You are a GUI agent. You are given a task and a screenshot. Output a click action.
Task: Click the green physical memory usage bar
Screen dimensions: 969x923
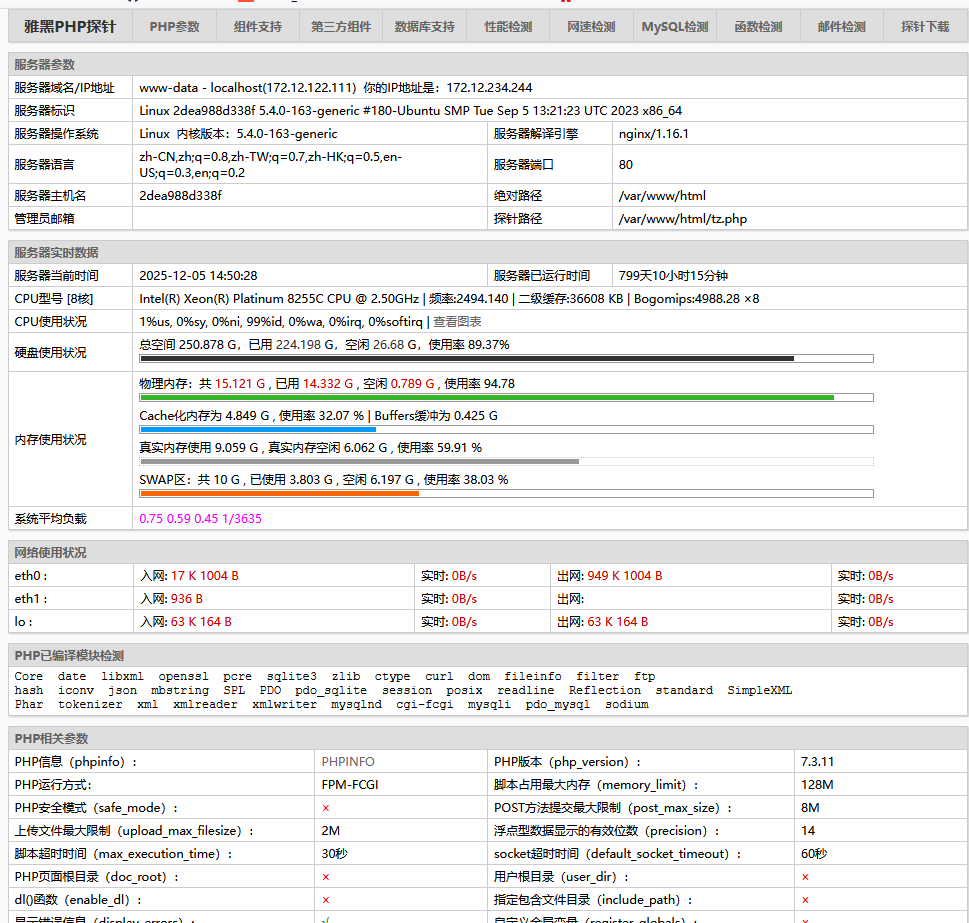[x=486, y=397]
